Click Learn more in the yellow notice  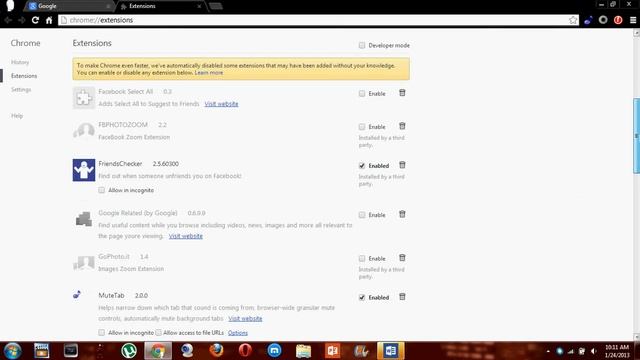click(209, 73)
